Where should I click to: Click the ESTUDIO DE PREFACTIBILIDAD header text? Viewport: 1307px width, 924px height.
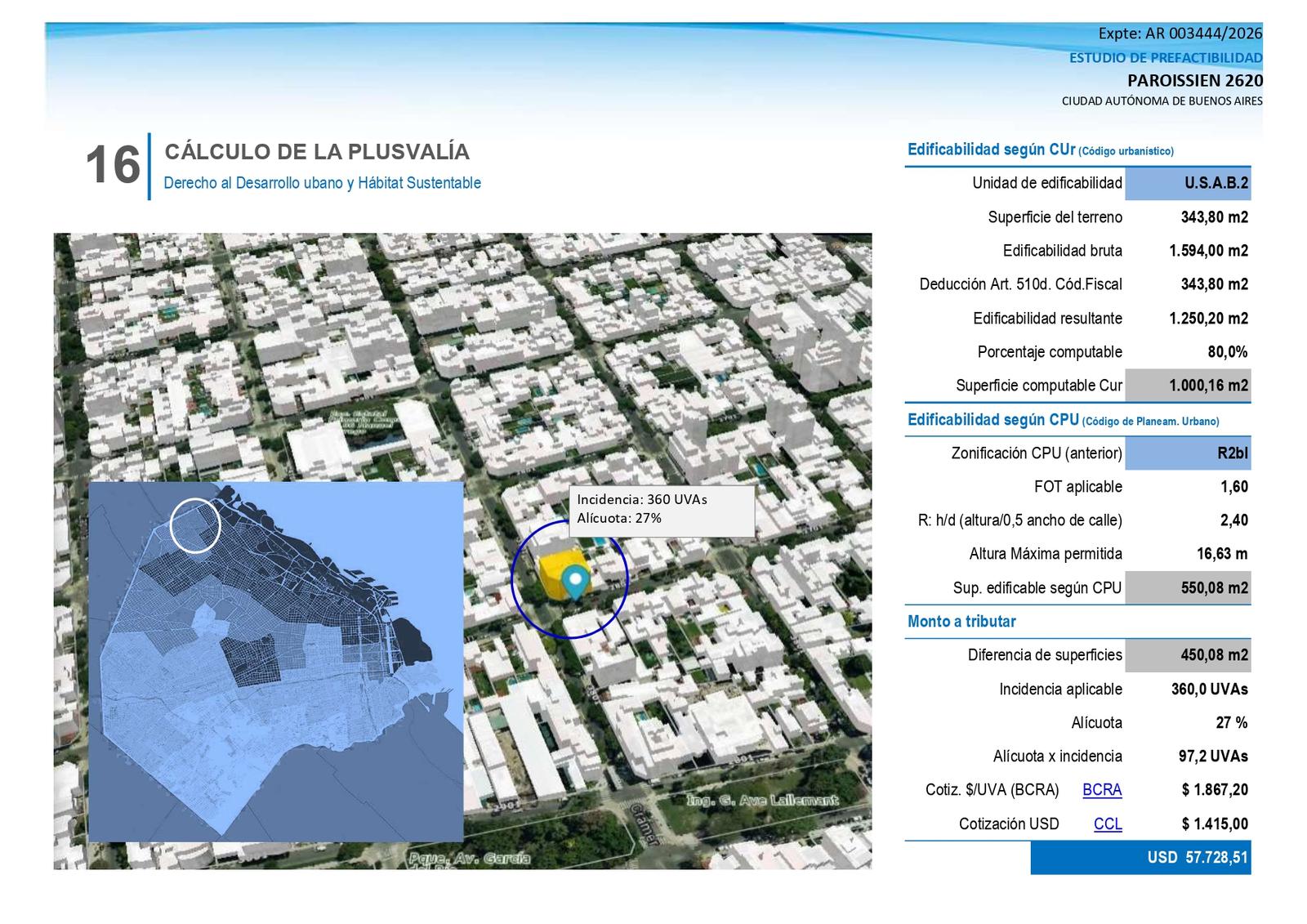click(1166, 58)
